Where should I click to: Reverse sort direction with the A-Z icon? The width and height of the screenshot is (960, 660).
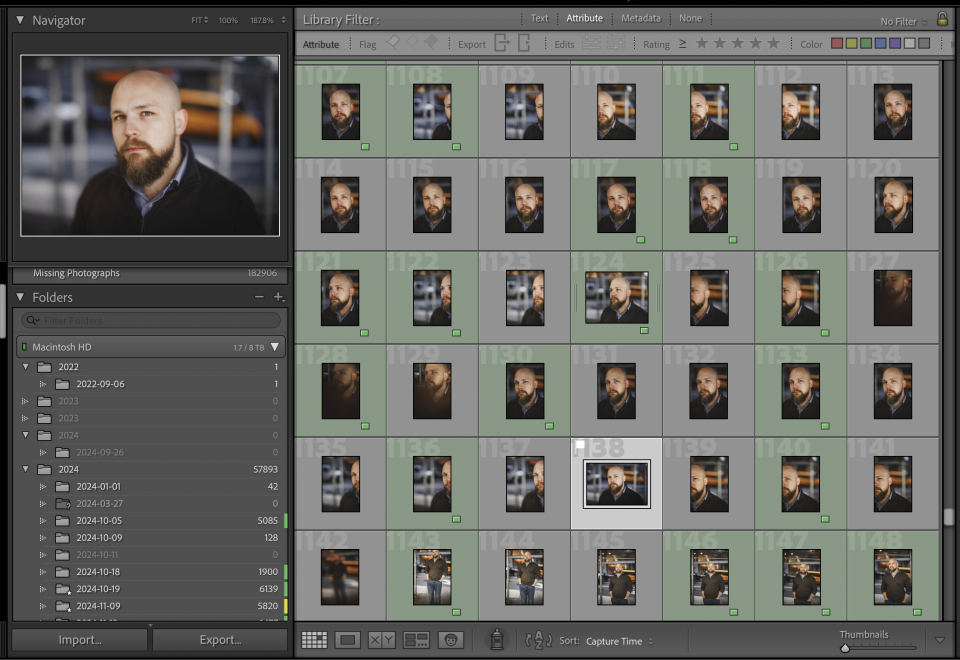[x=537, y=640]
